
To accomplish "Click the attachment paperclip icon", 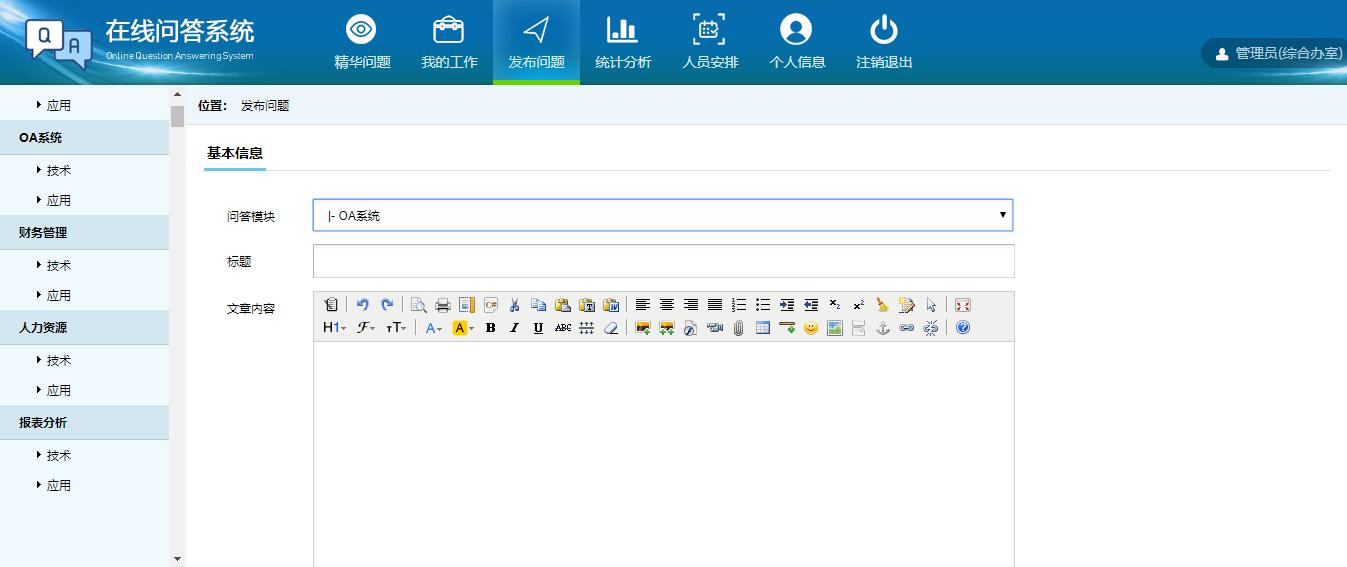I will click(x=739, y=328).
